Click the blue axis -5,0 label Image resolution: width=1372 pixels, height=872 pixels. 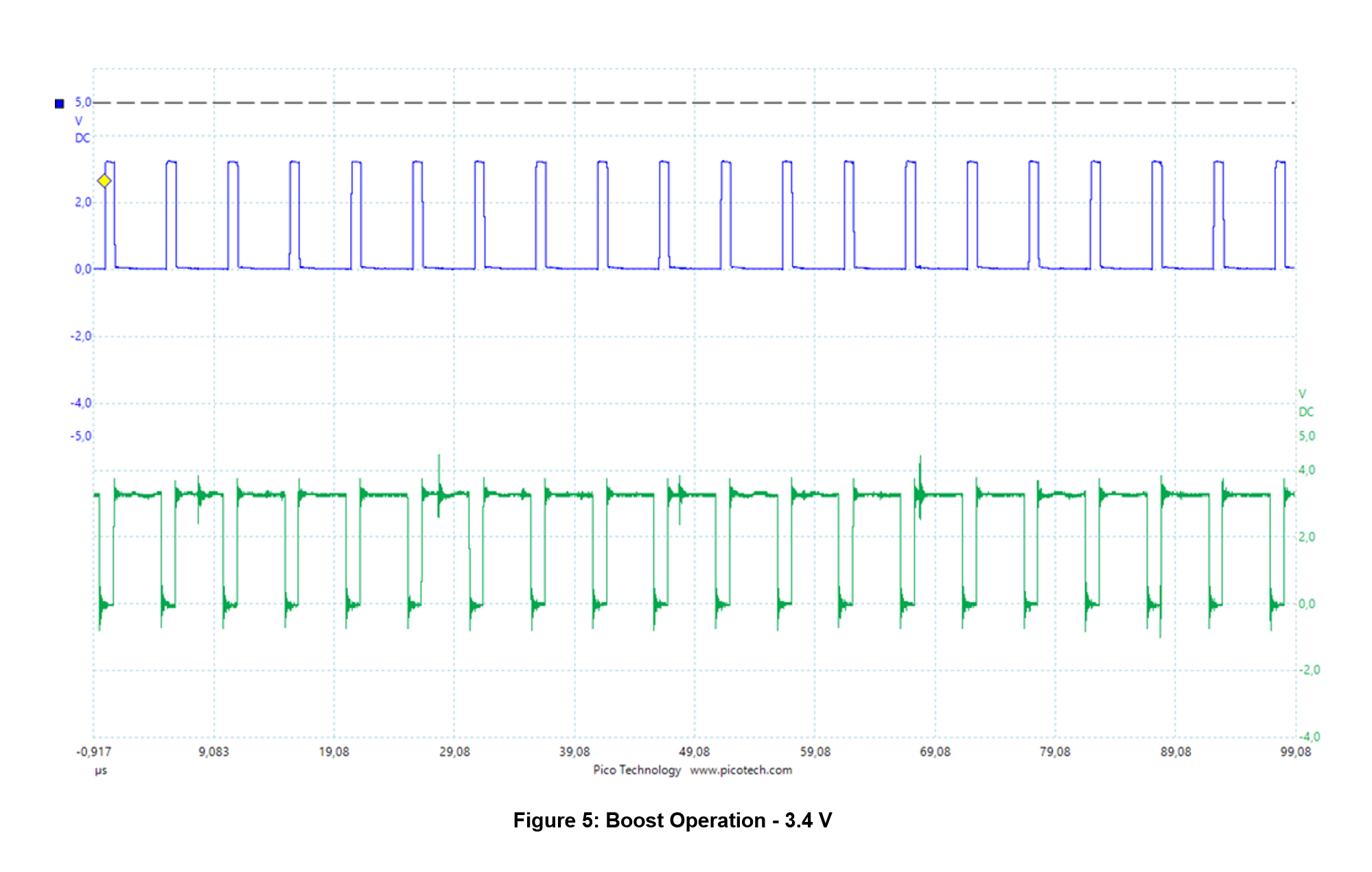tap(80, 436)
